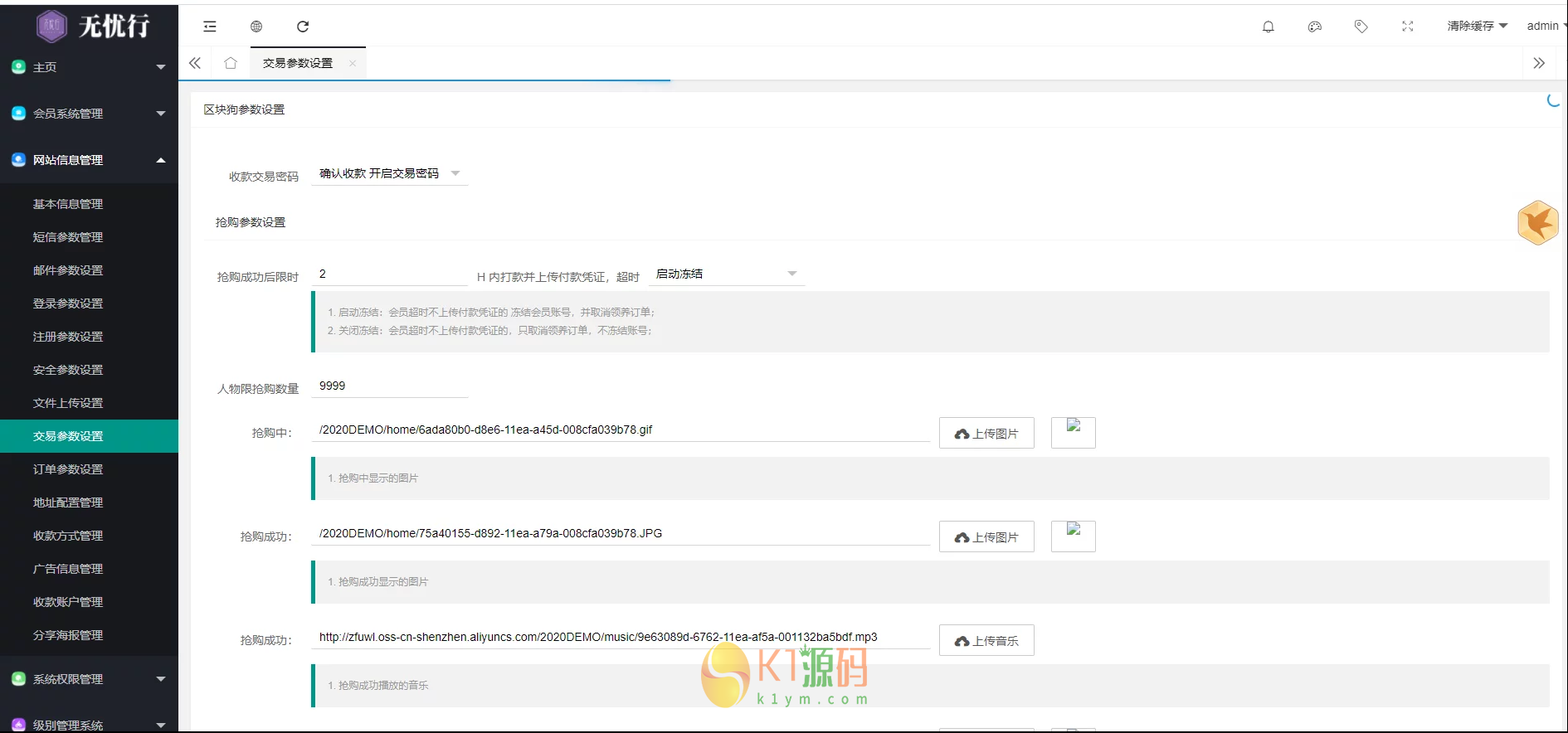1568x733 pixels.
Task: Open 广告信息管理 in sidebar
Action: point(89,569)
